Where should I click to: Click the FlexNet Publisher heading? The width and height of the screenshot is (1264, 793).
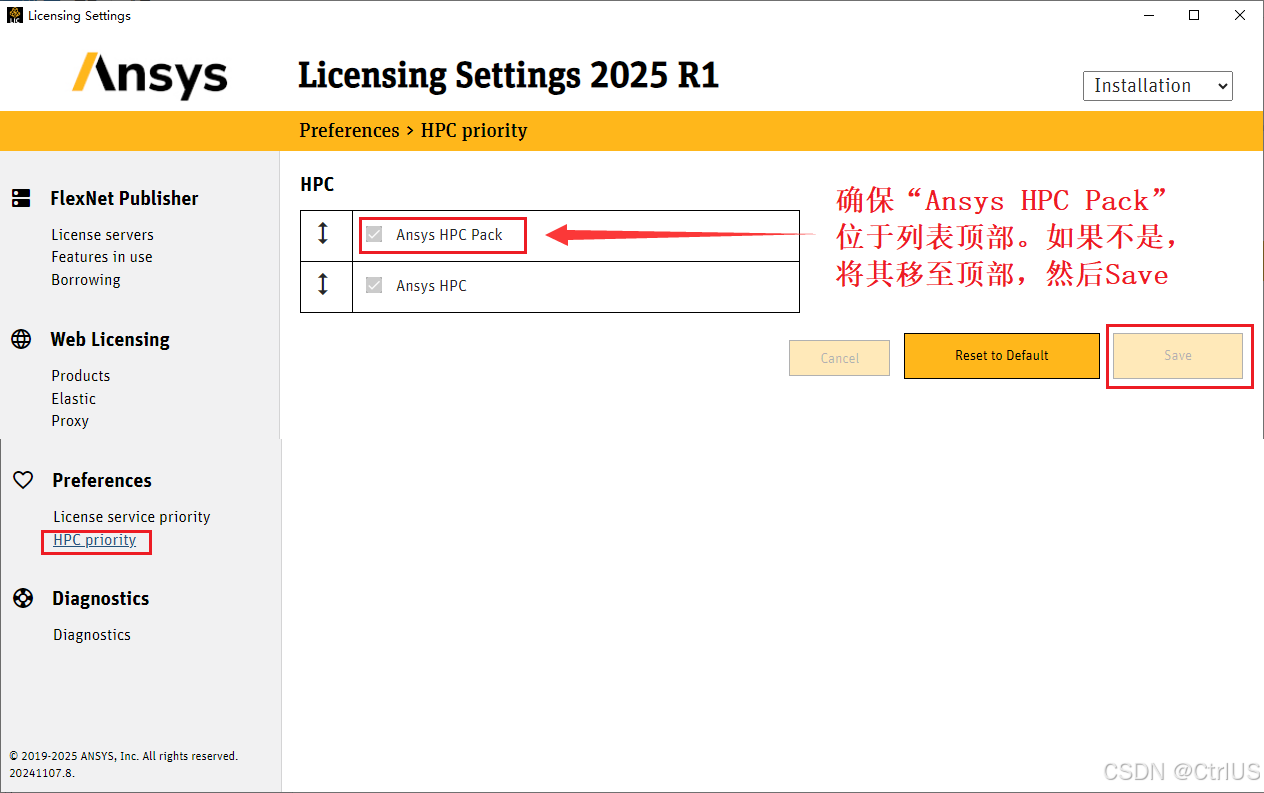coord(125,198)
